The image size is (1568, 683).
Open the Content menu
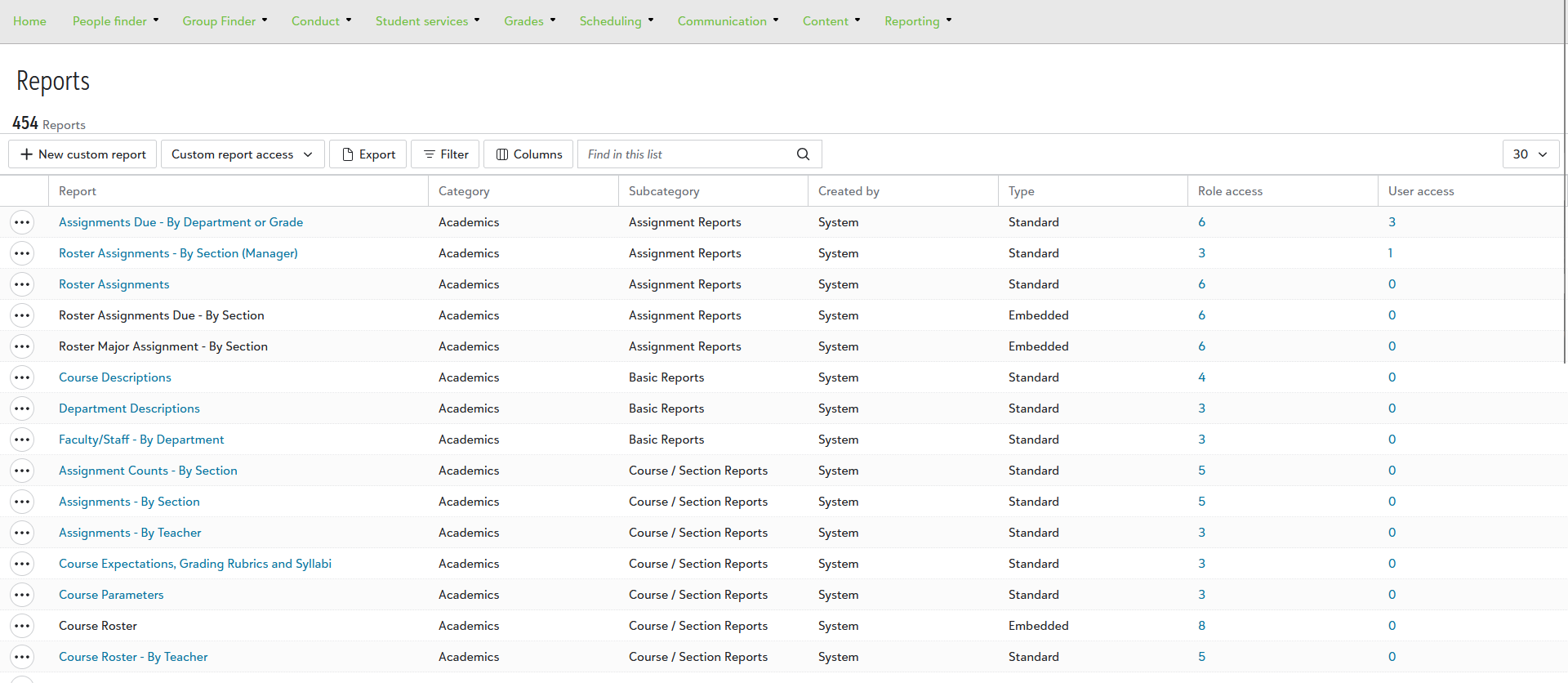(x=831, y=21)
